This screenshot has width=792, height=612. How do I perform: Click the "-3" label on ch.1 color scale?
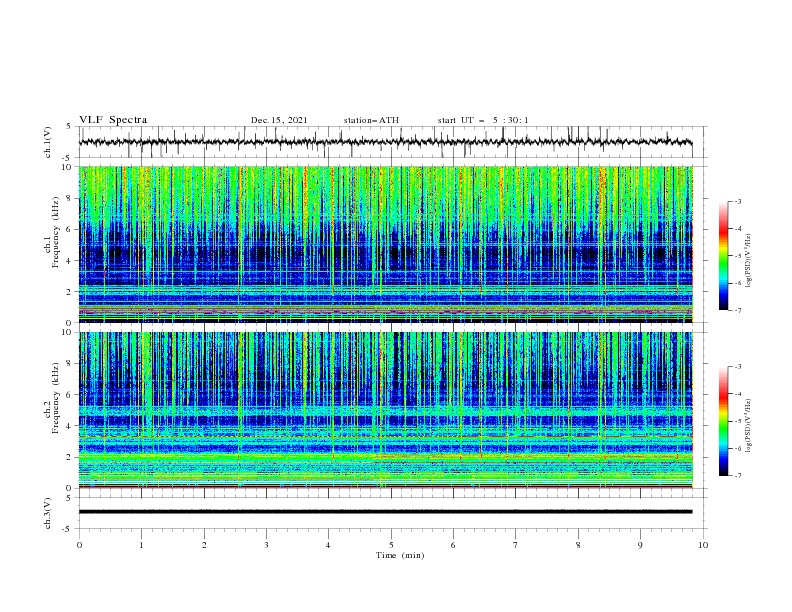[x=737, y=201]
